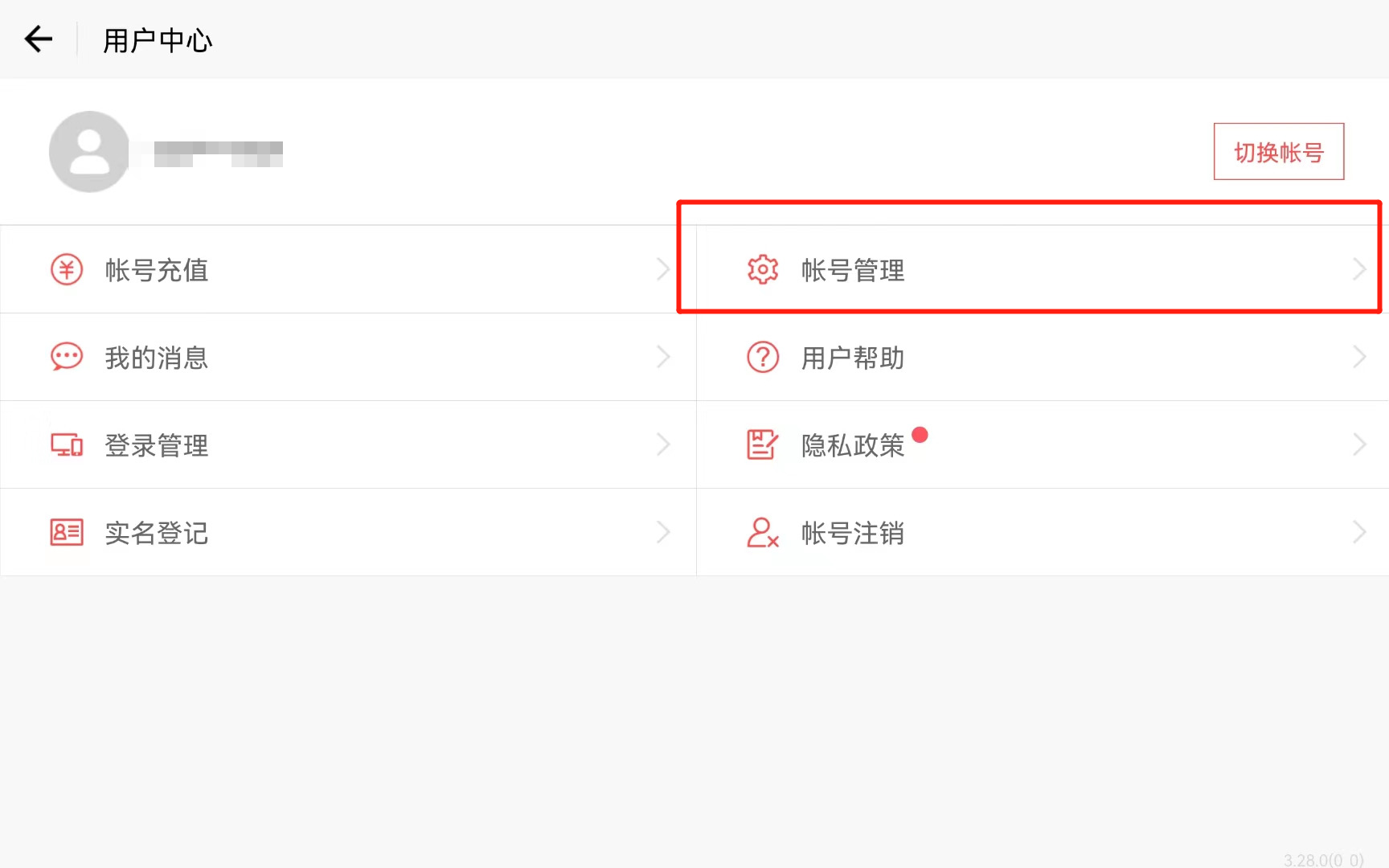
Task: Expand the 帐号注销 row chevron
Action: coord(1359,532)
